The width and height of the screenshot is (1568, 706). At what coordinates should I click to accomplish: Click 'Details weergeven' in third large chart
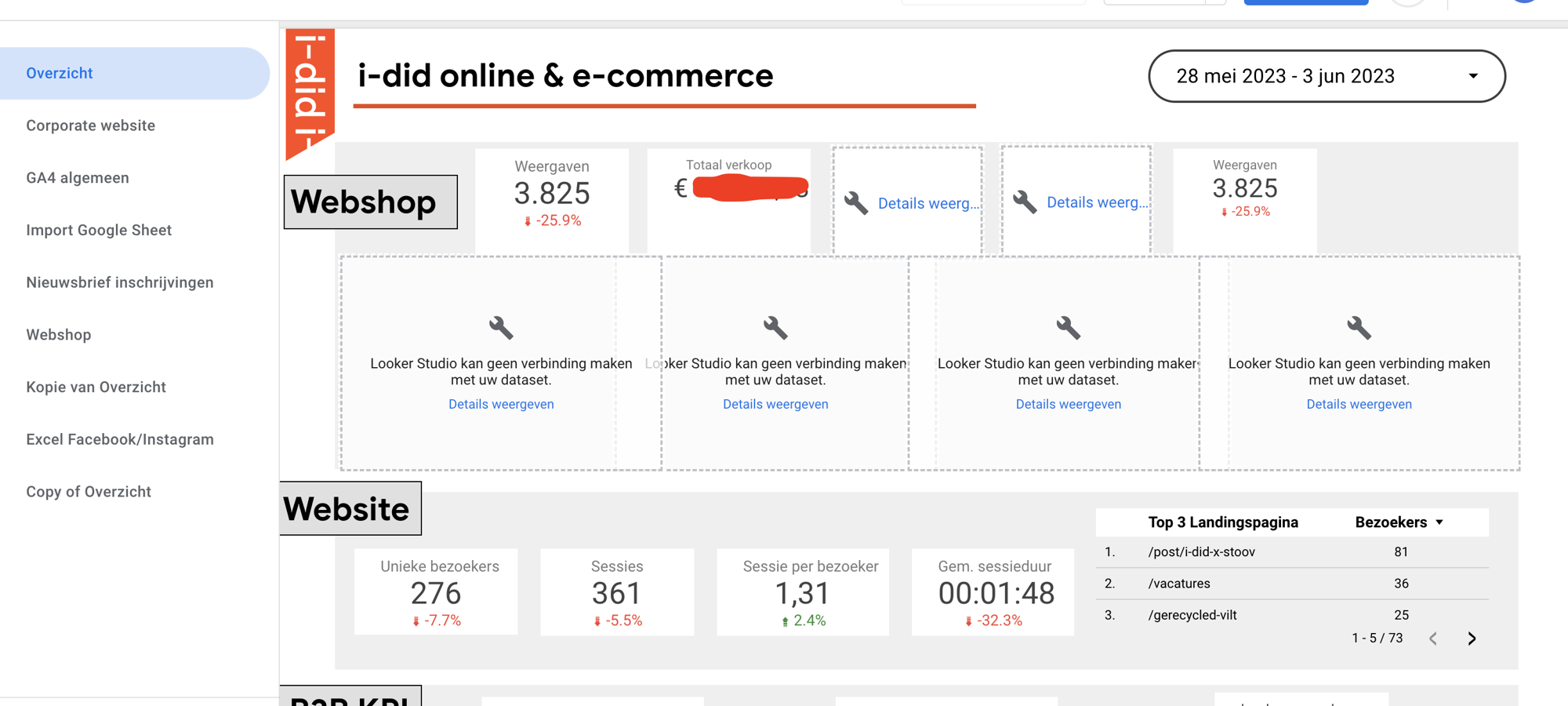(1068, 404)
